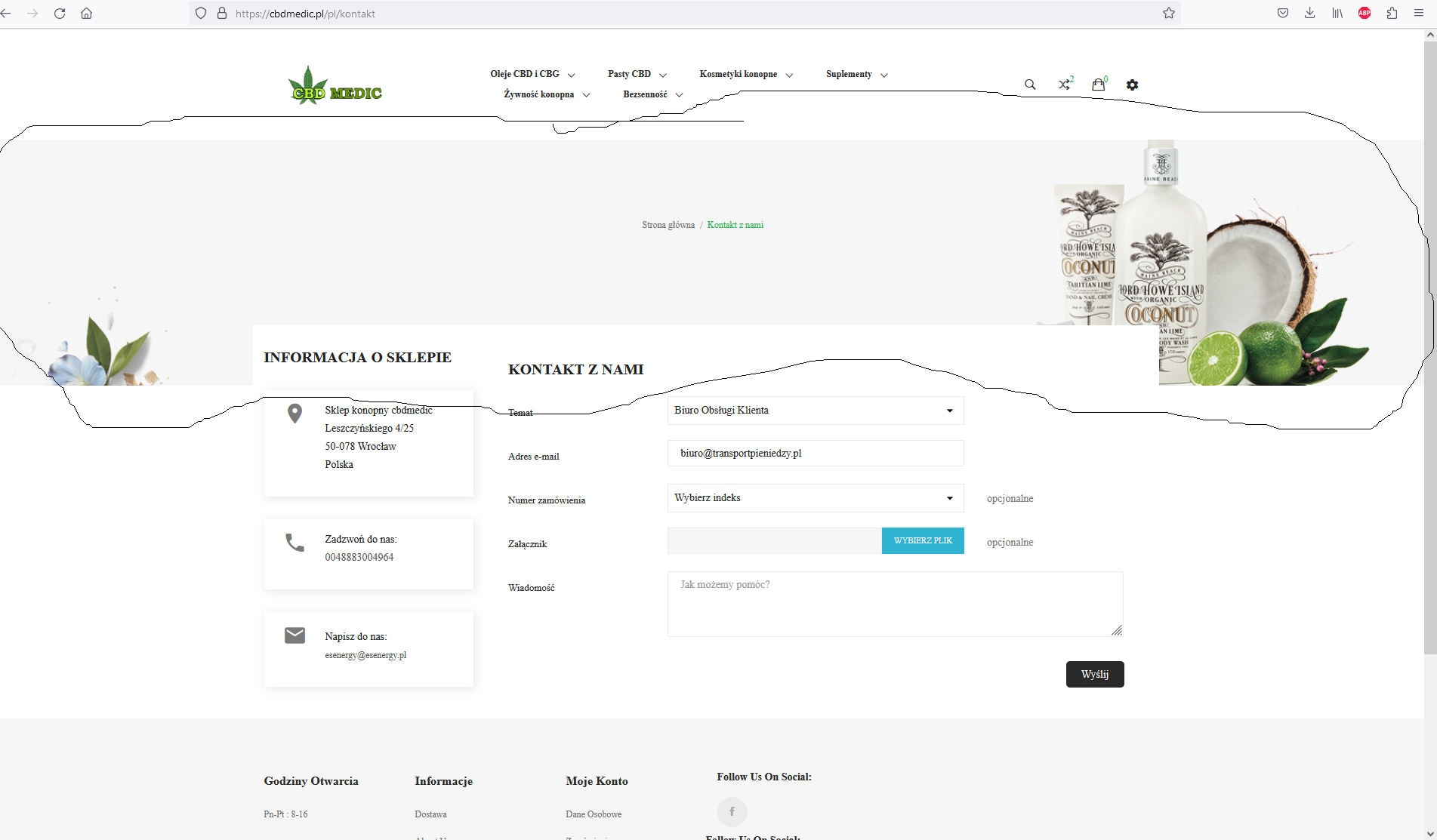
Task: Click scrollbar down arrow
Action: [1430, 833]
